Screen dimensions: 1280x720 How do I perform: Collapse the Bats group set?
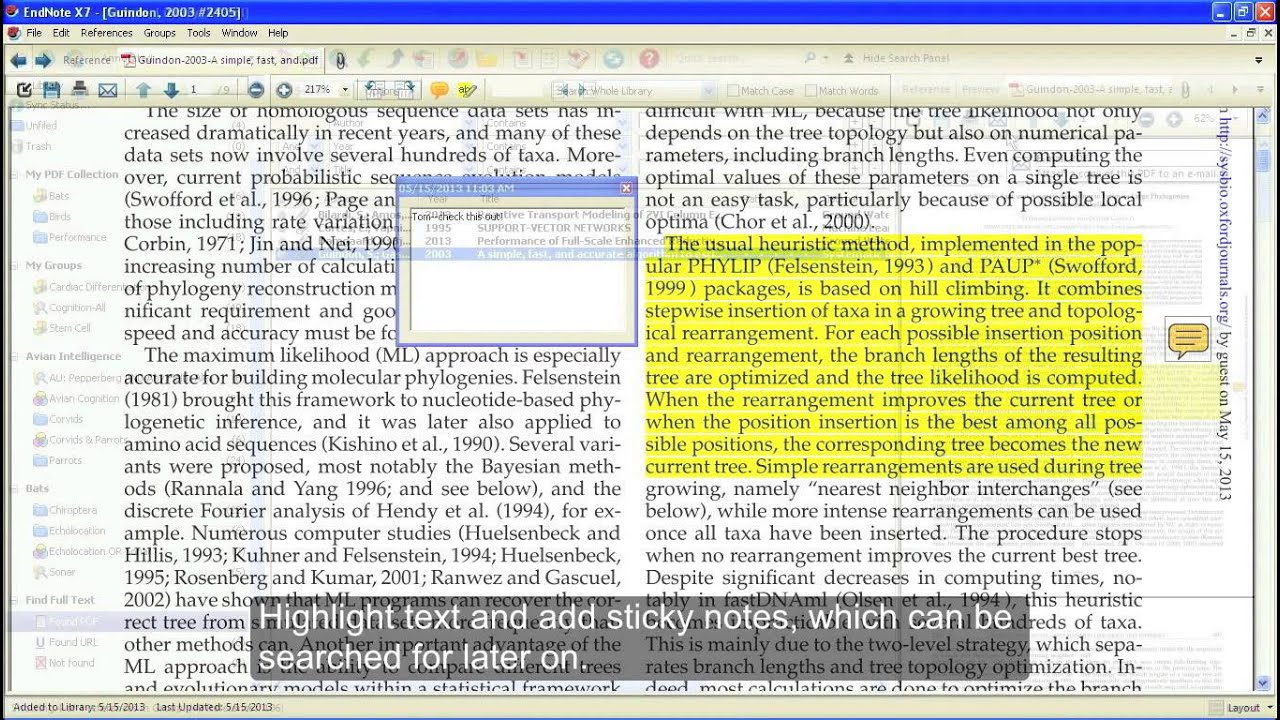tap(16, 490)
